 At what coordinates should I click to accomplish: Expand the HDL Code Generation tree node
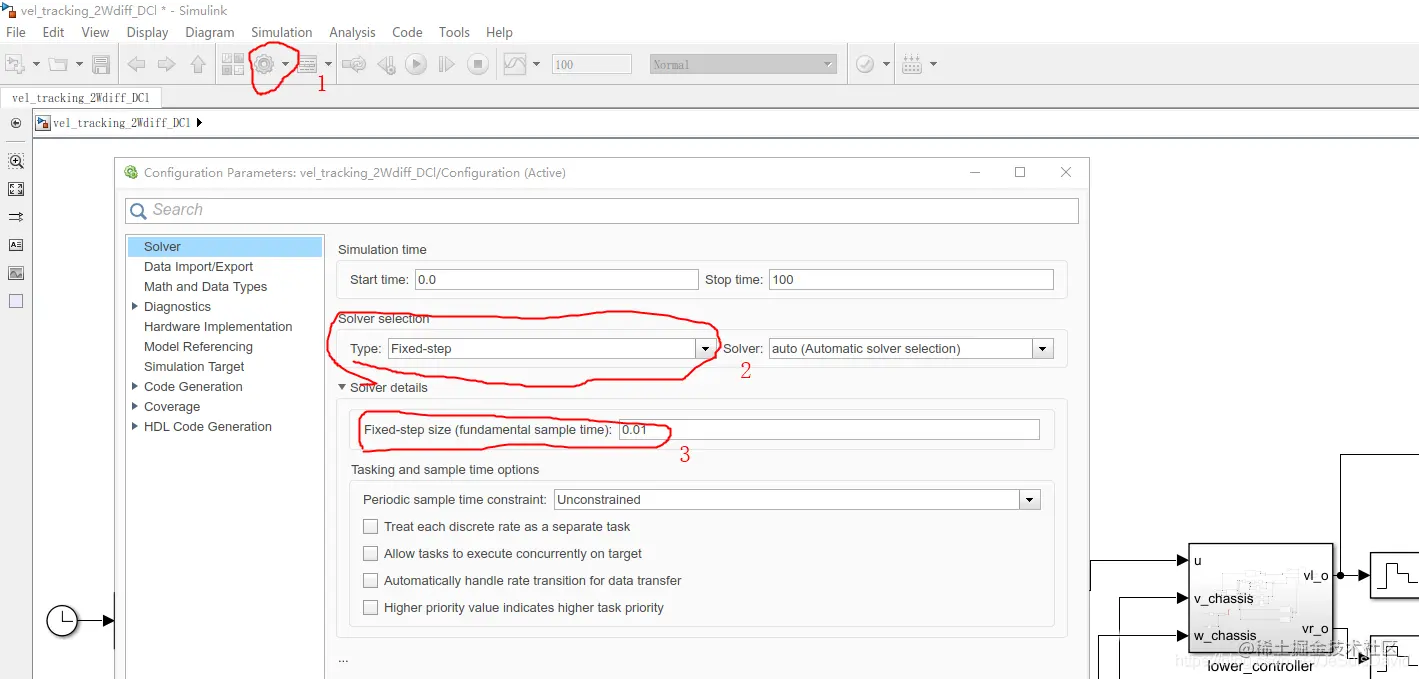pyautogui.click(x=135, y=426)
